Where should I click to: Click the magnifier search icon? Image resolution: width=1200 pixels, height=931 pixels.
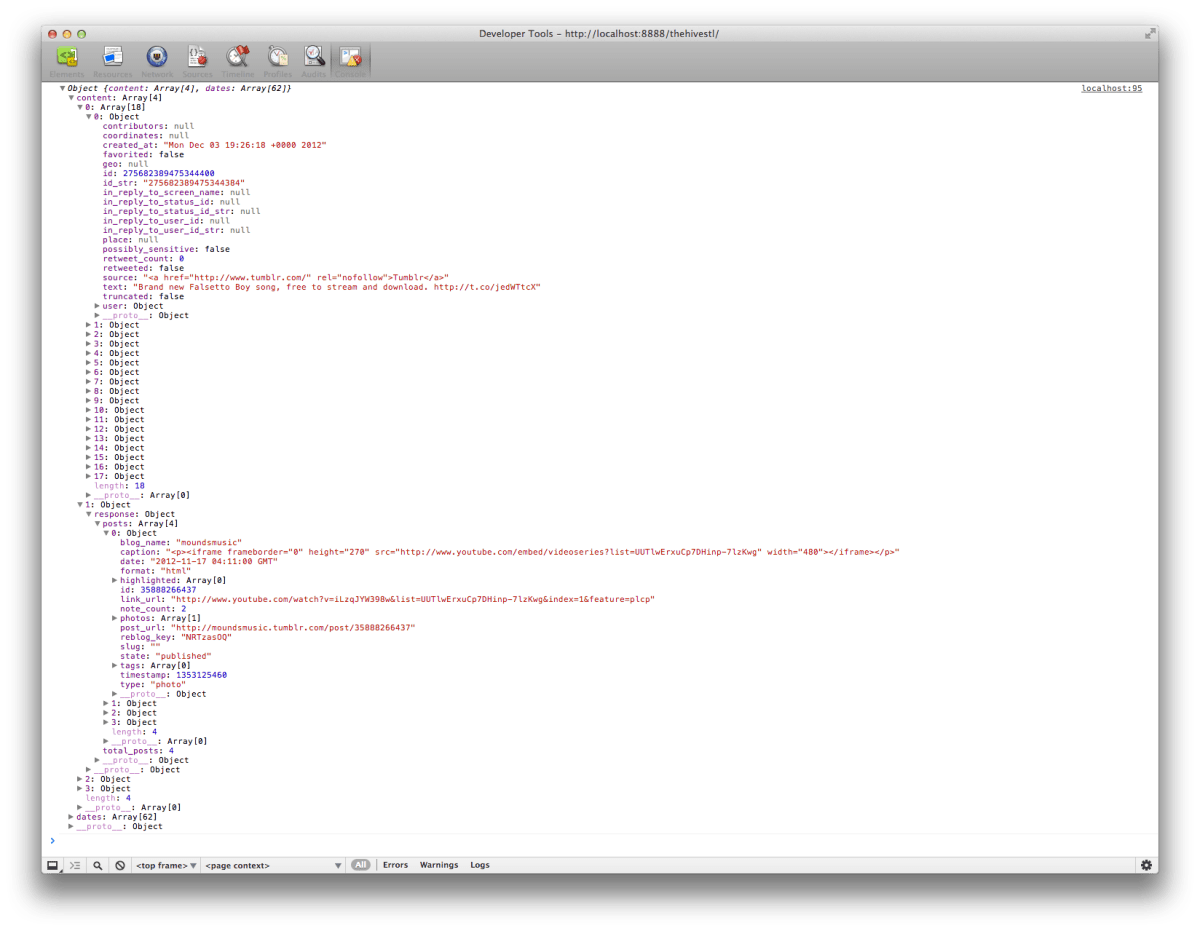[x=98, y=865]
